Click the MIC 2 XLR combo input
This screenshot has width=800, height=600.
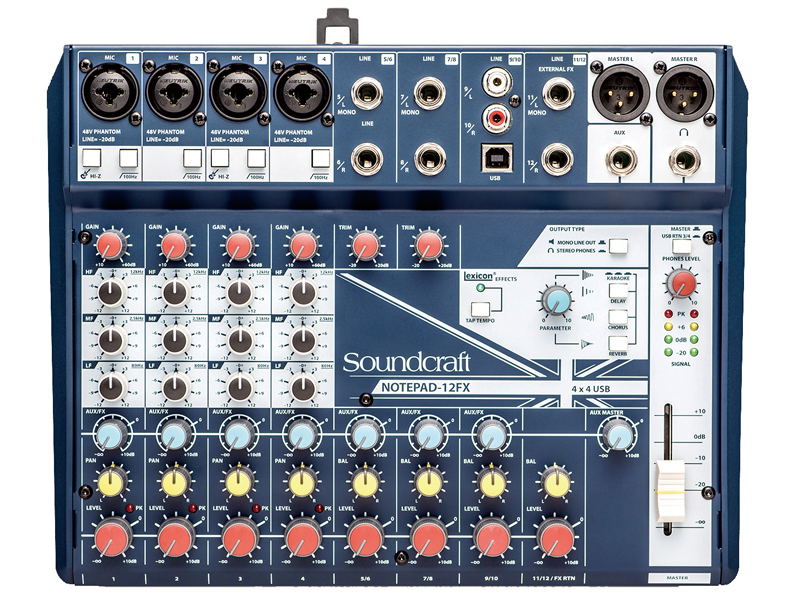174,92
